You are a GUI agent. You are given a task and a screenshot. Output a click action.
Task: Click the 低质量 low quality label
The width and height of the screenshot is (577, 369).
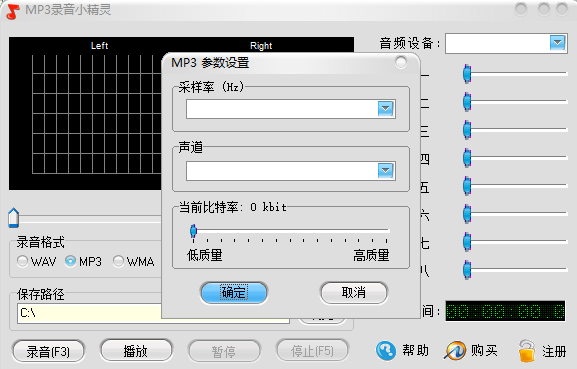(205, 255)
